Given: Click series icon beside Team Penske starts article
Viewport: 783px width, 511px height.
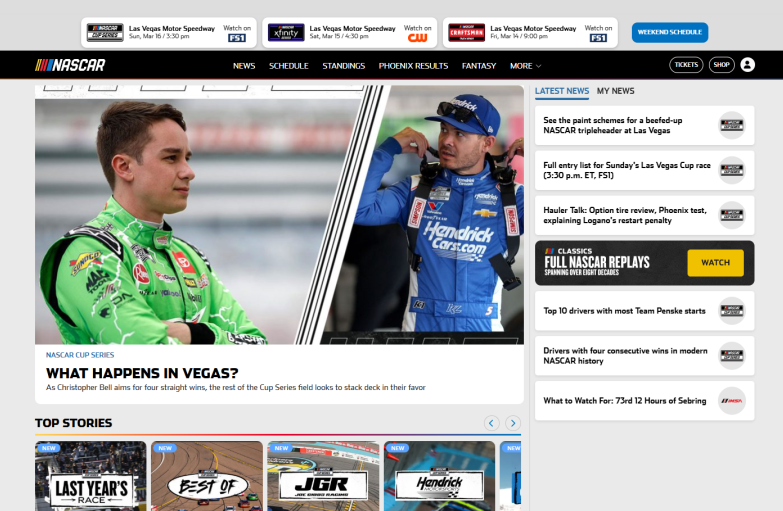Looking at the screenshot, I should [732, 311].
